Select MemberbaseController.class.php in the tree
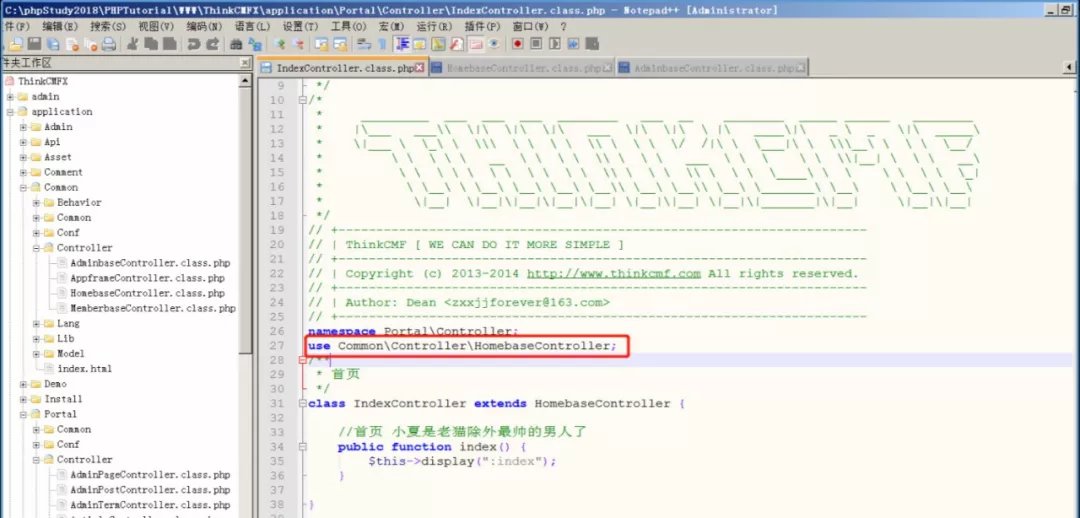Screen dimensions: 1080x518 152,309
